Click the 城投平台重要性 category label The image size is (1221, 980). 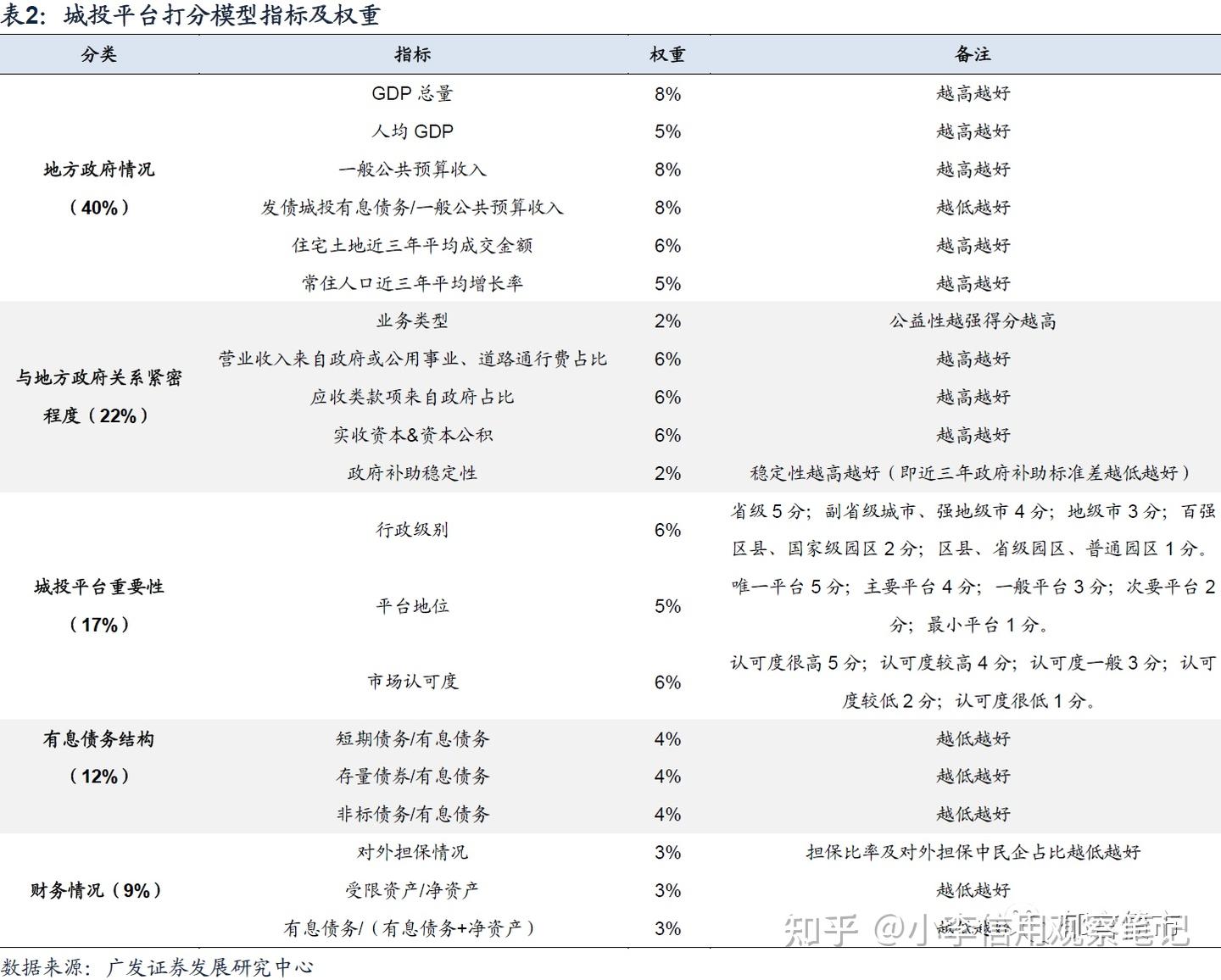click(99, 587)
